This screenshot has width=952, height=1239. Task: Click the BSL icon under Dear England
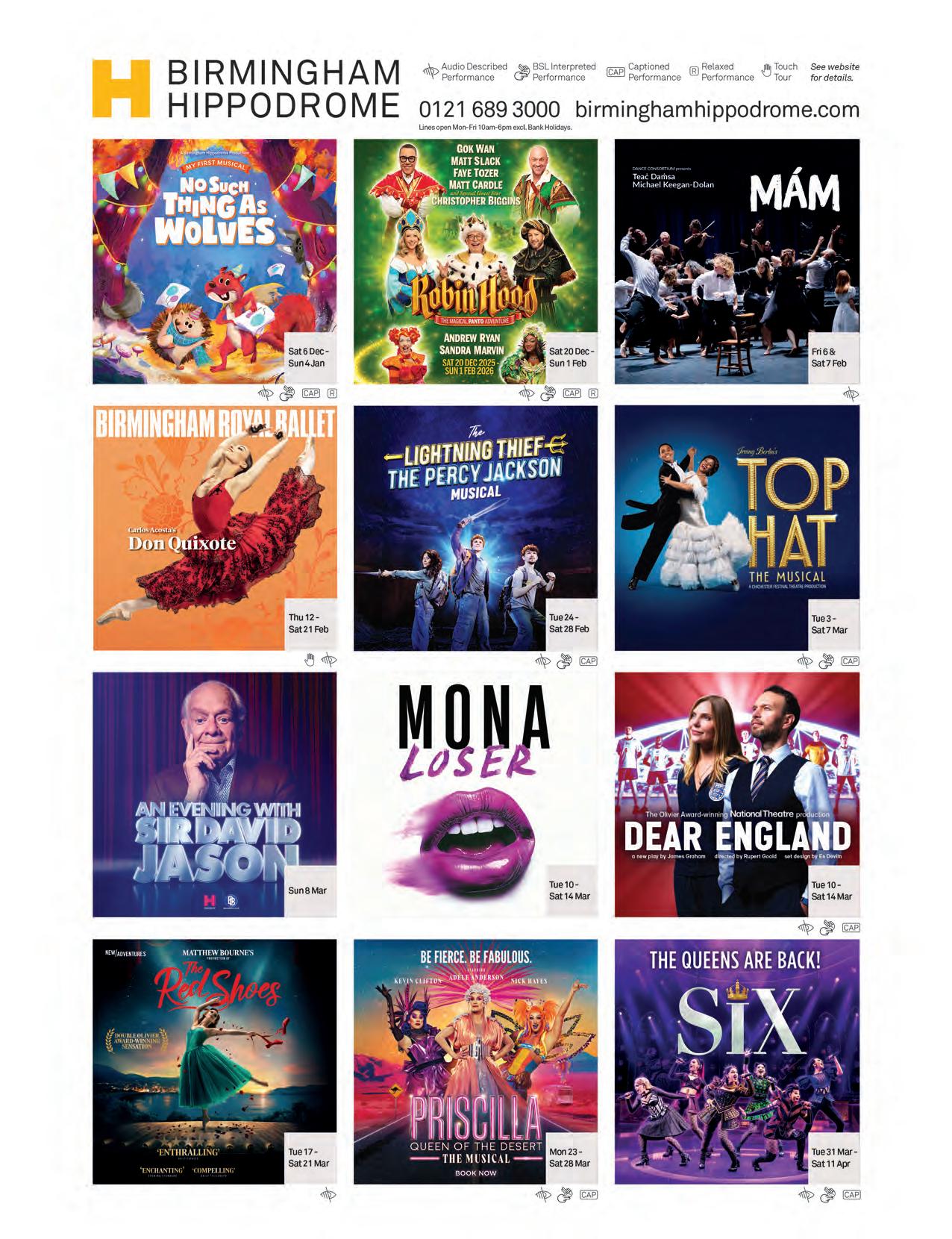tap(827, 928)
